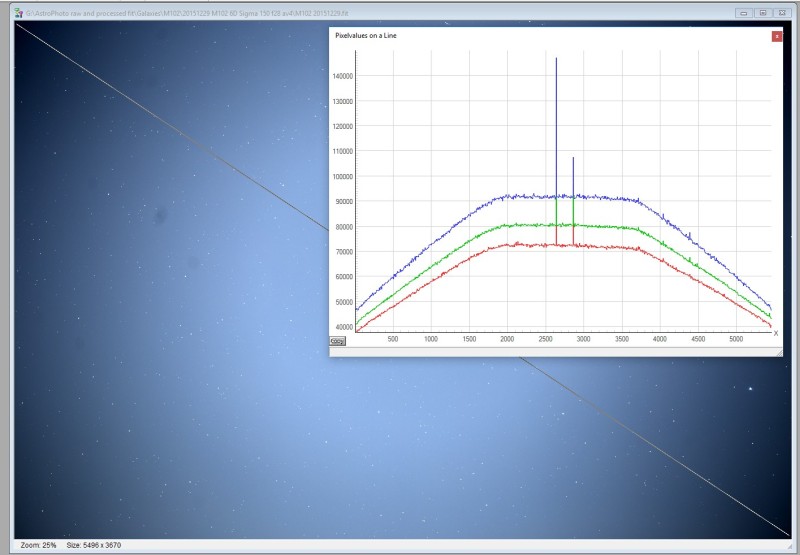This screenshot has width=800, height=555.
Task: Click the 'Pixelvalues on a Line' title
Action: point(366,36)
